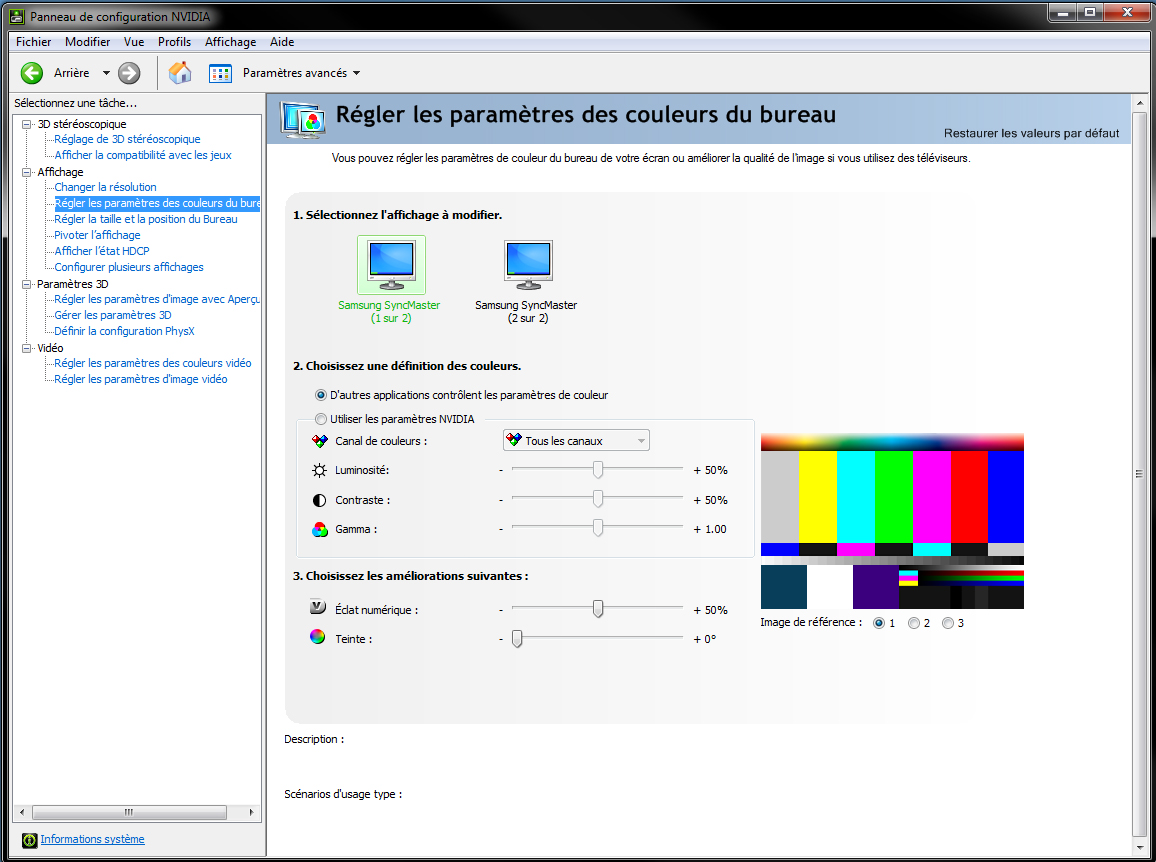Image resolution: width=1156 pixels, height=862 pixels.
Task: Click the Teinte color wheel icon
Action: pos(318,637)
